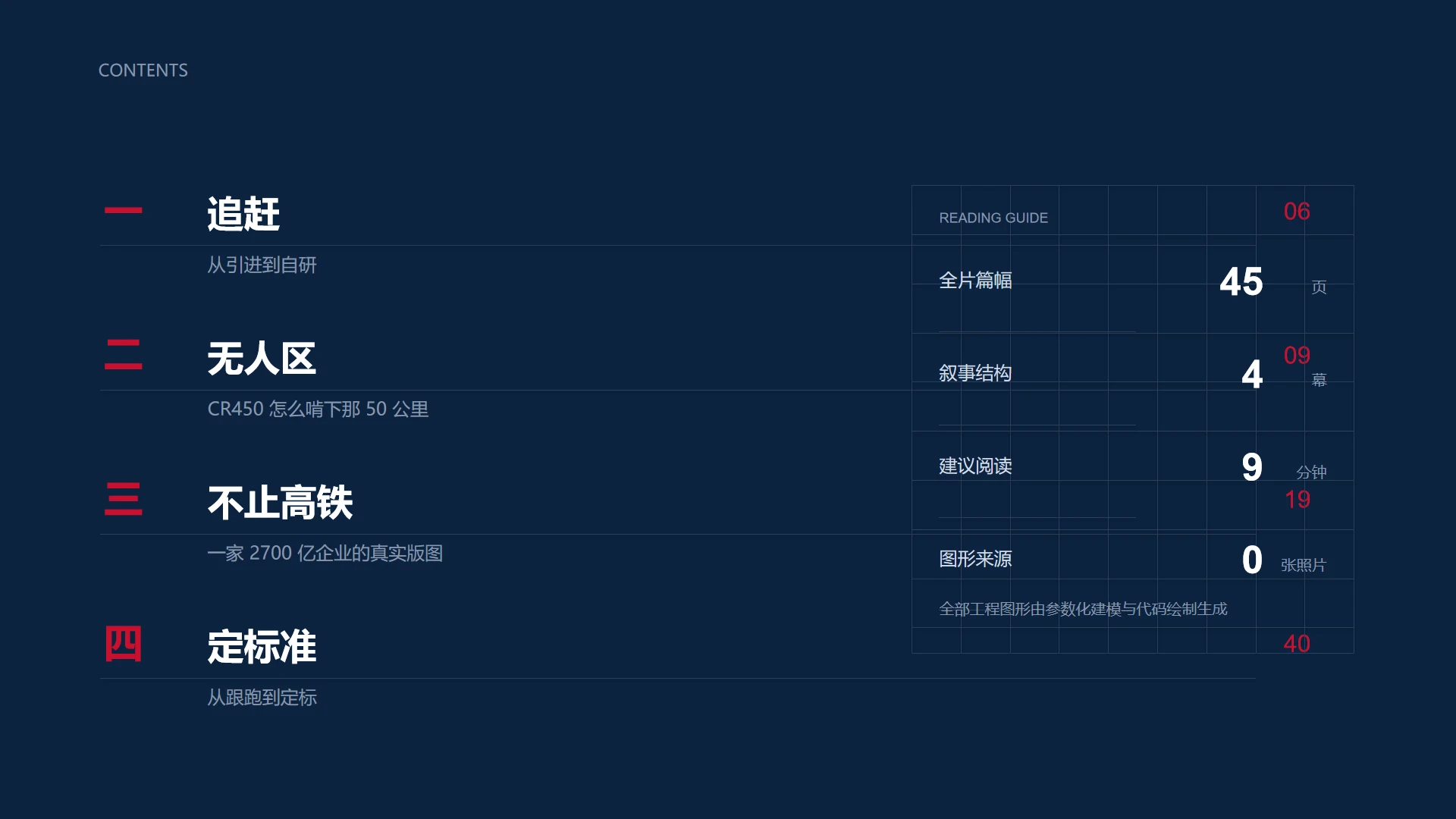Click the unit label 幕
This screenshot has height=819, width=1456.
click(x=1319, y=380)
